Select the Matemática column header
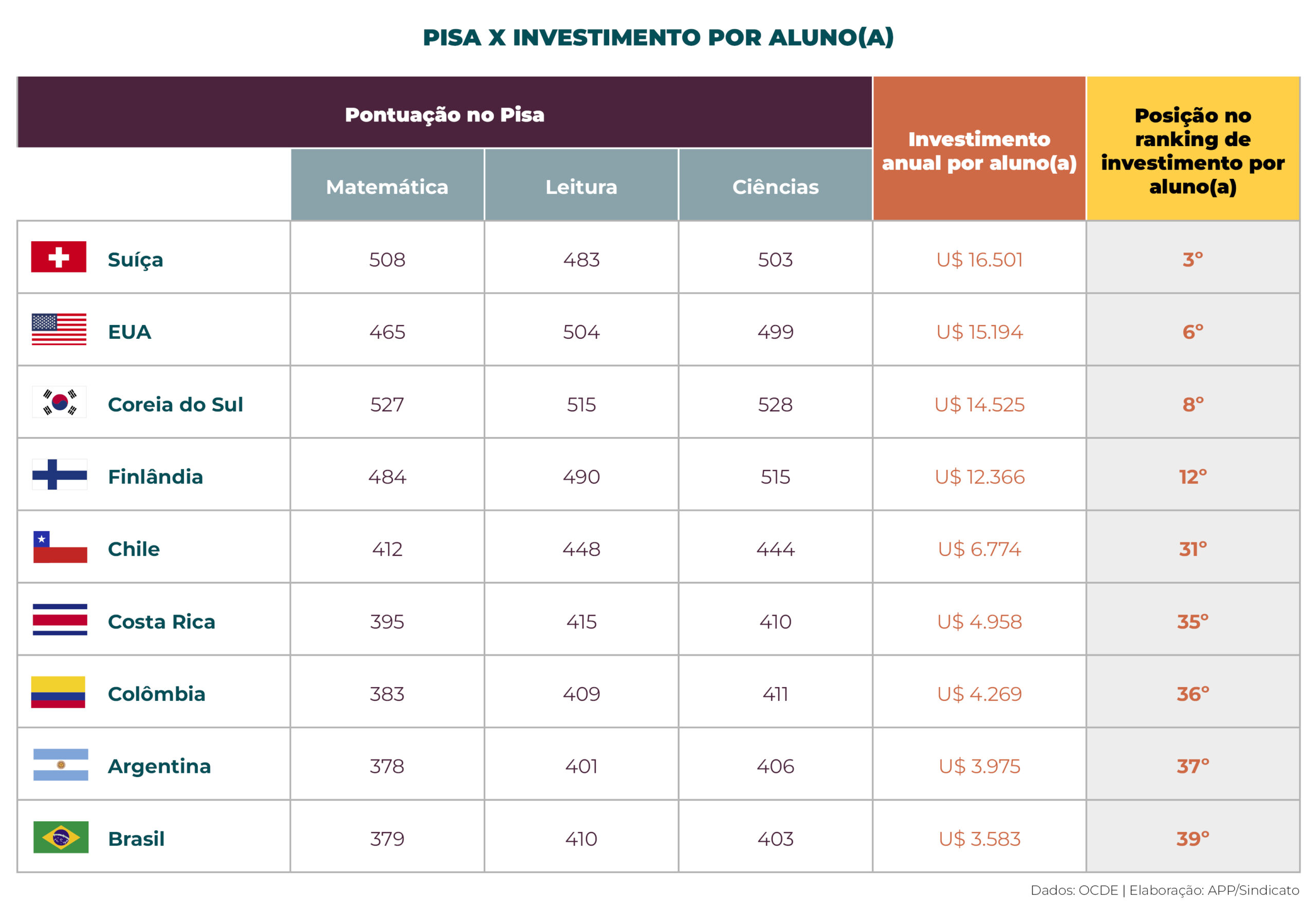1316x905 pixels. 387,187
